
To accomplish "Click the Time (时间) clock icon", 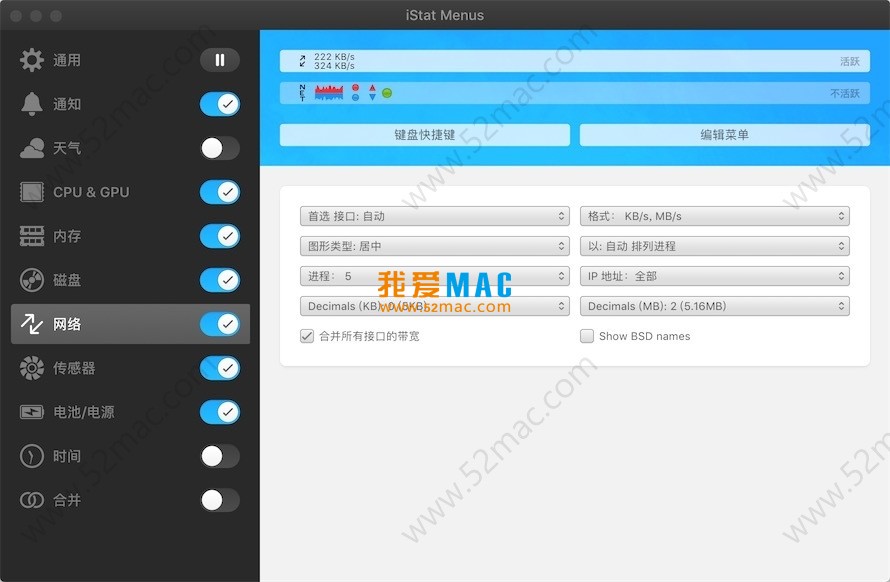I will click(32, 456).
